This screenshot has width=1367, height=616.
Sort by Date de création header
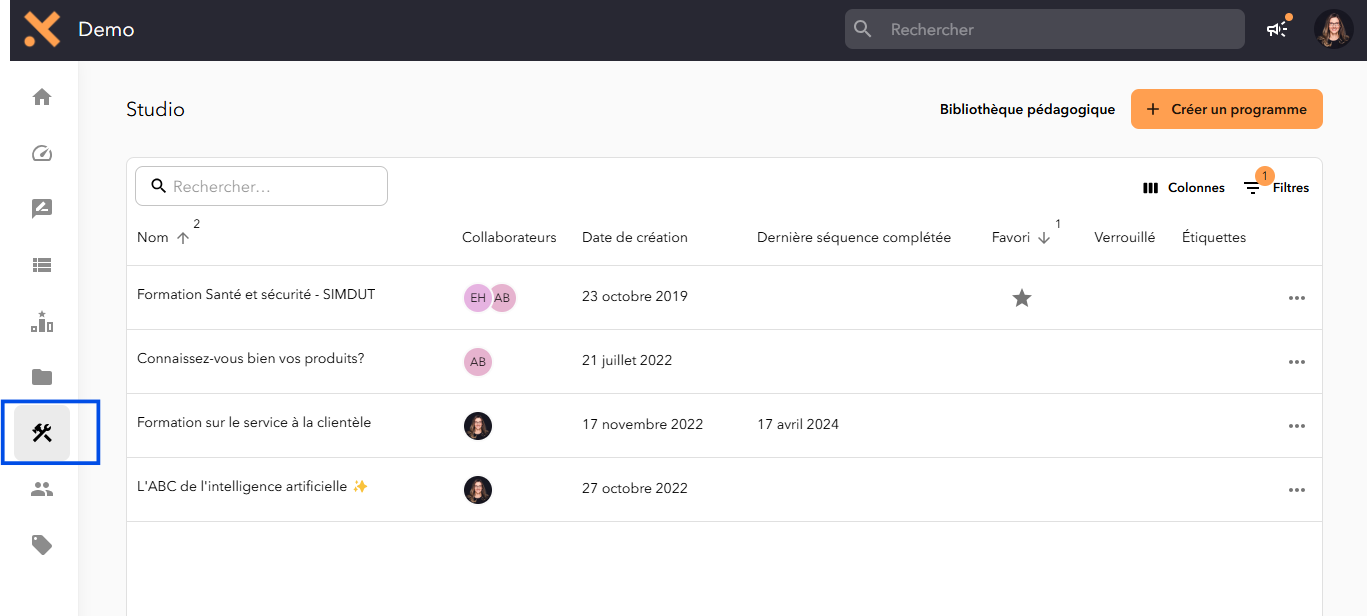(635, 238)
